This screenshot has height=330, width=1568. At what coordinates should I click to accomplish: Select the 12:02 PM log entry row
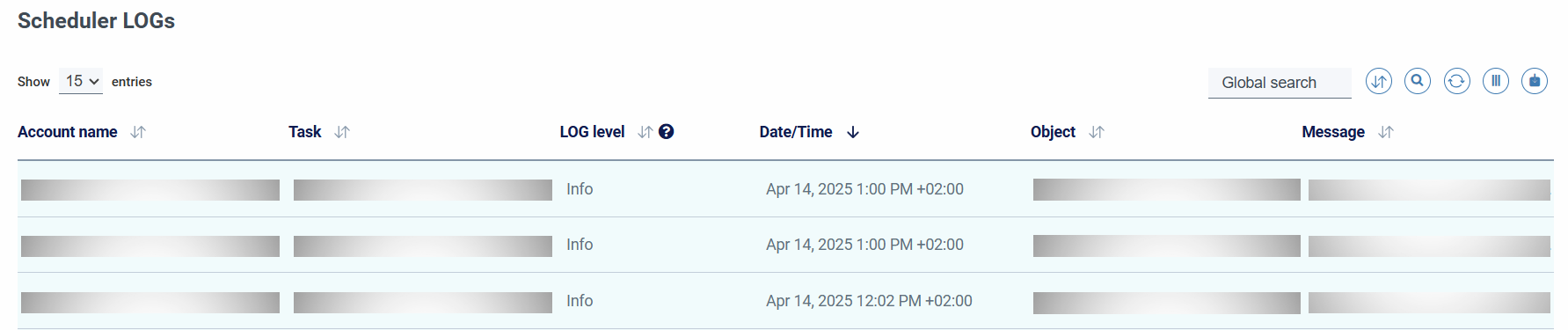coord(785,301)
